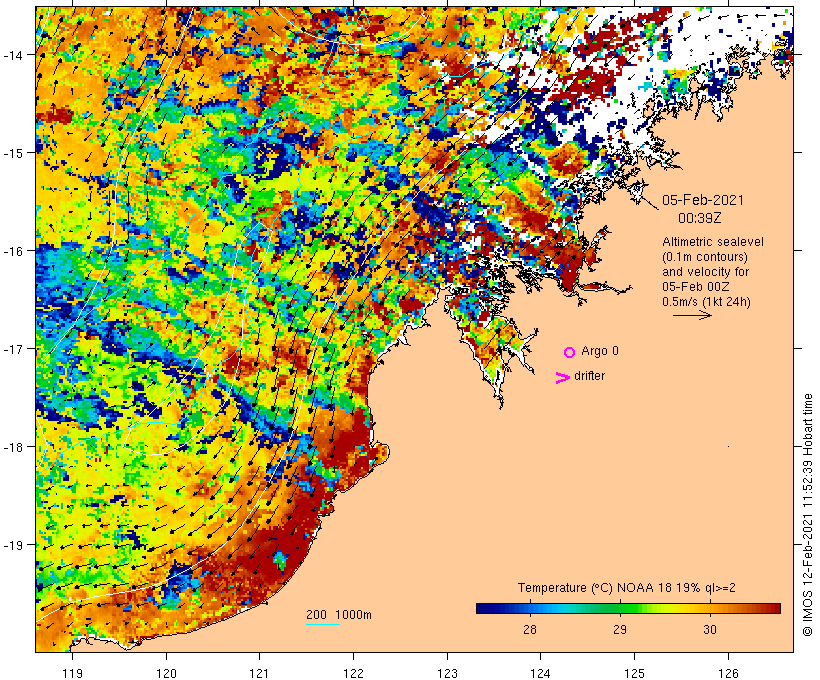Click the dark red end of the color bar
This screenshot has height=680, width=820.
[x=775, y=608]
